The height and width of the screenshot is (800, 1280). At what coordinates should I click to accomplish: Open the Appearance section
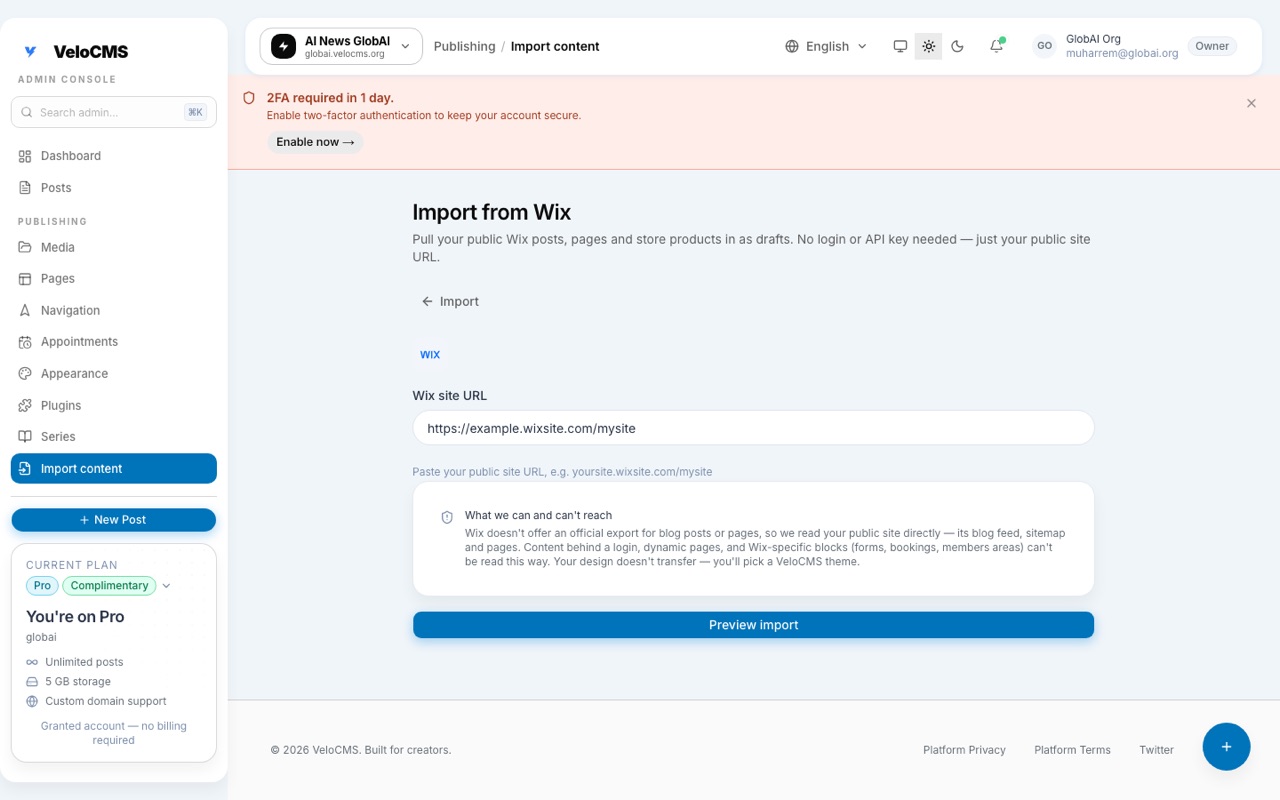[114, 374]
